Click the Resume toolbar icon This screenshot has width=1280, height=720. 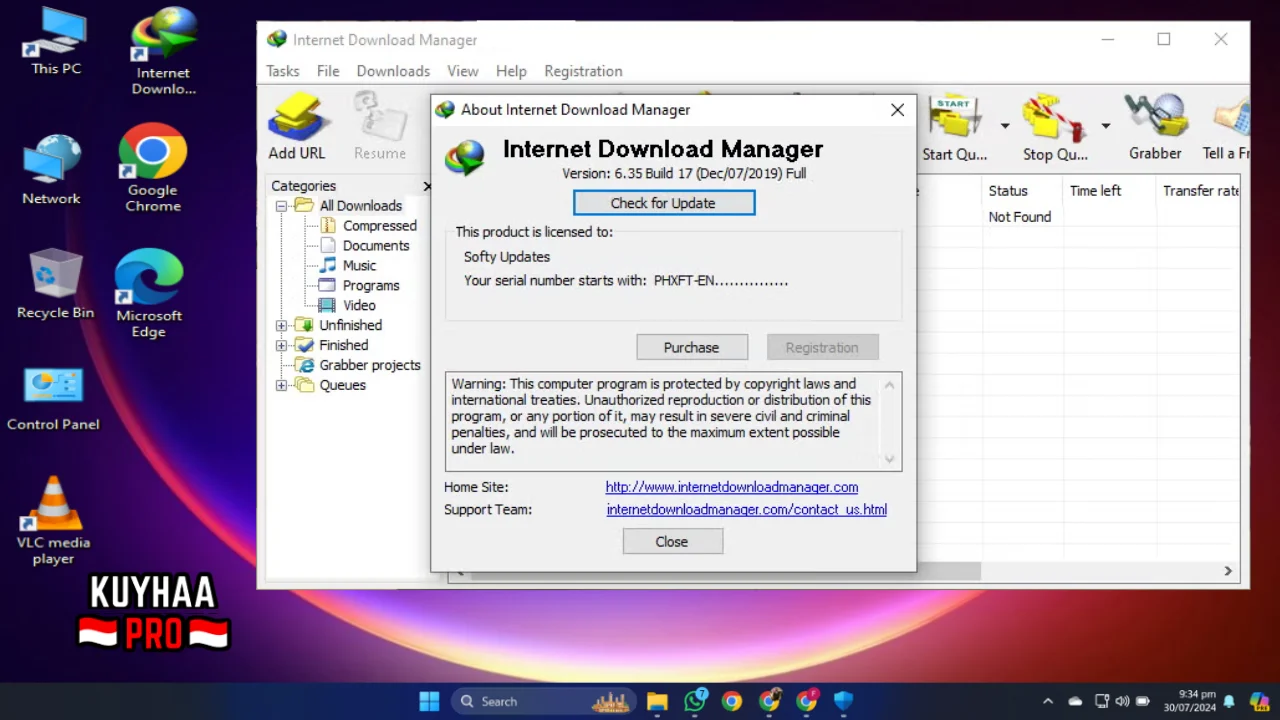click(380, 126)
